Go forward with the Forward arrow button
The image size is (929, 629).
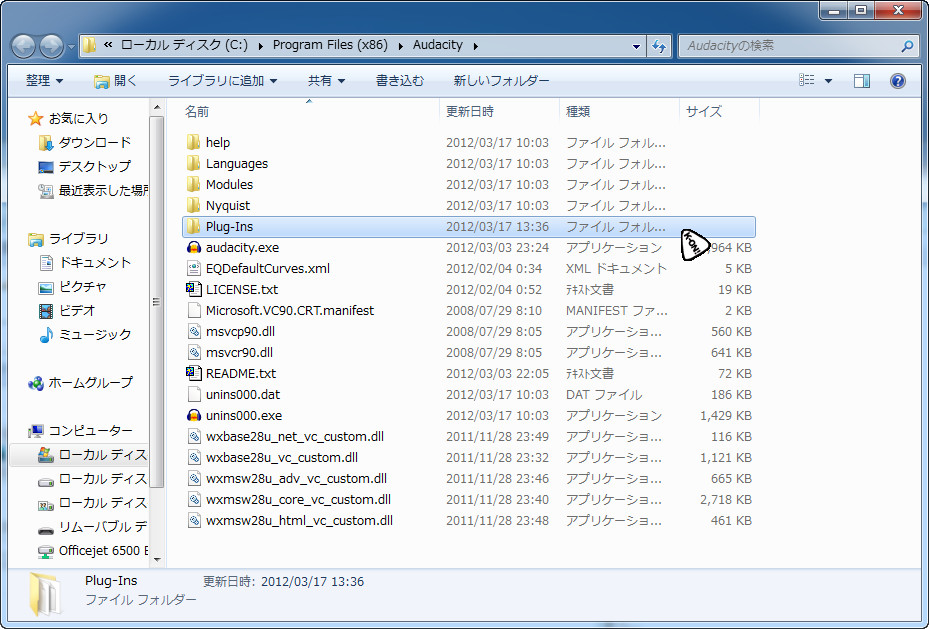tap(52, 46)
